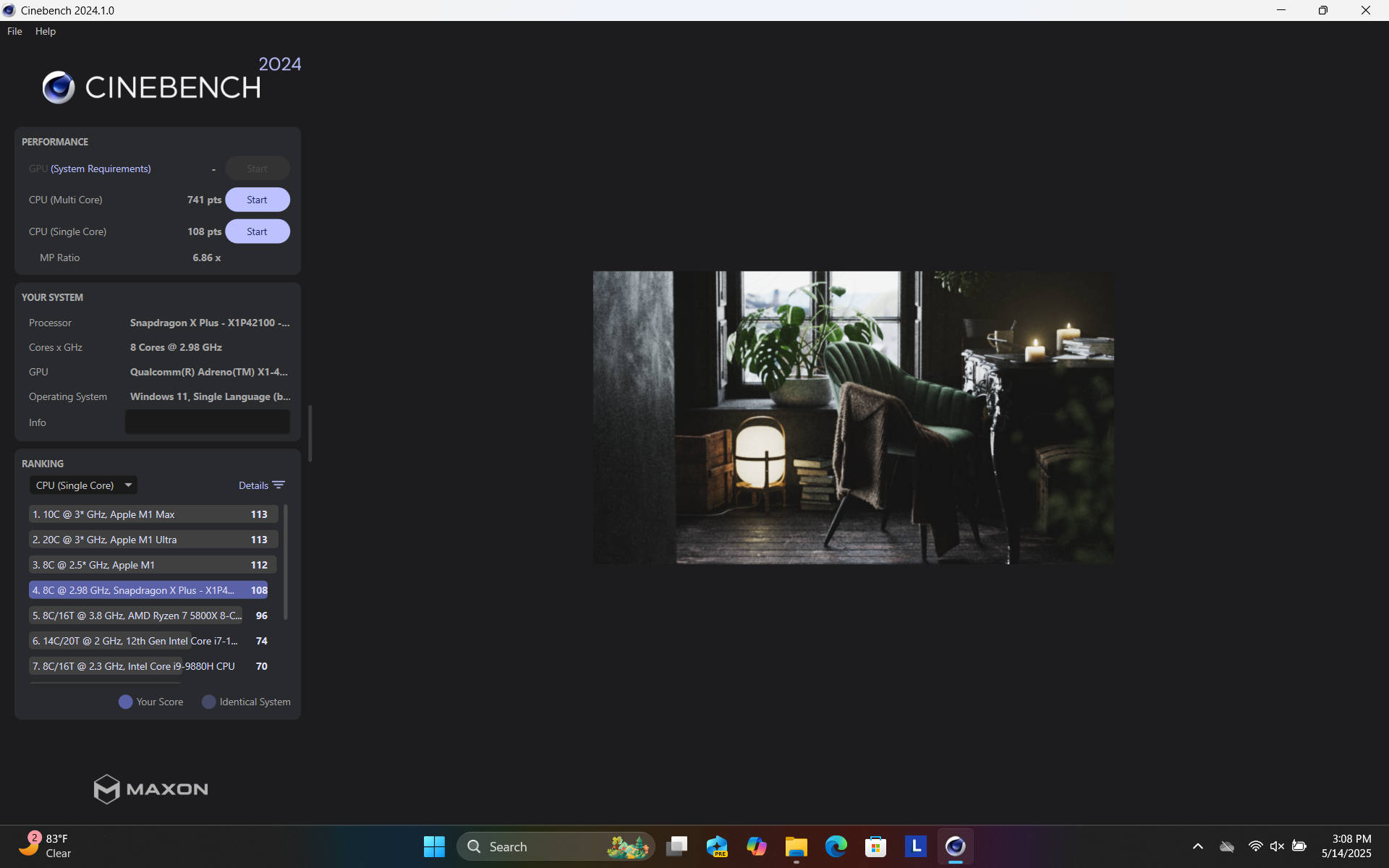The width and height of the screenshot is (1389, 868).
Task: Start the CPU (Single Core) benchmark
Action: 257,231
